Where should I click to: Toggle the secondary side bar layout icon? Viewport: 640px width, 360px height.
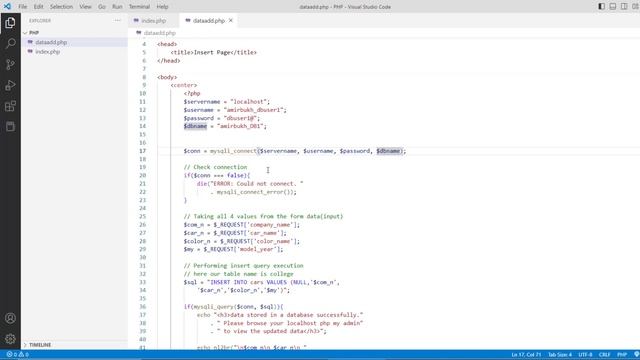[x=624, y=7]
